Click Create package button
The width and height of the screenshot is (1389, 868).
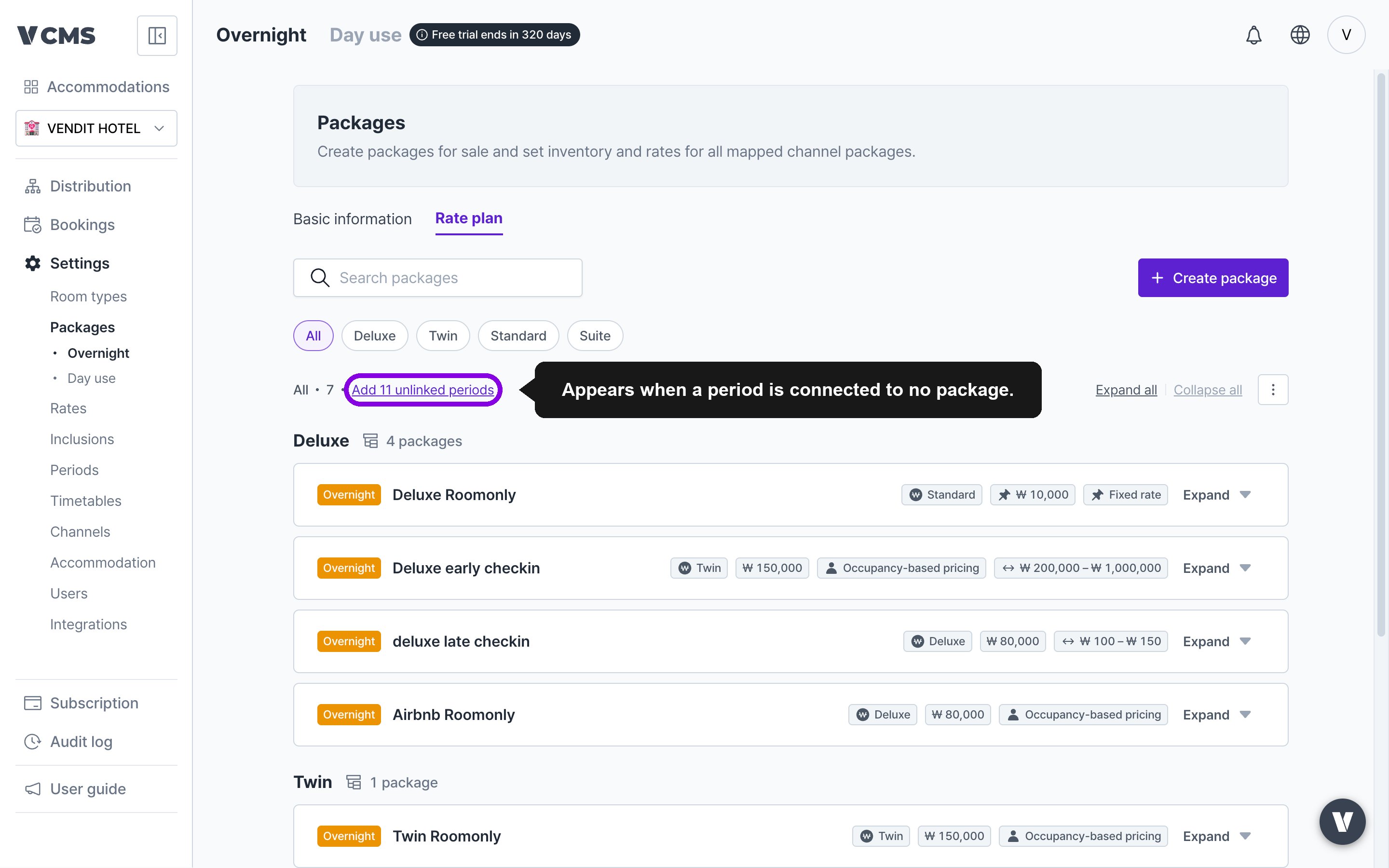point(1213,278)
